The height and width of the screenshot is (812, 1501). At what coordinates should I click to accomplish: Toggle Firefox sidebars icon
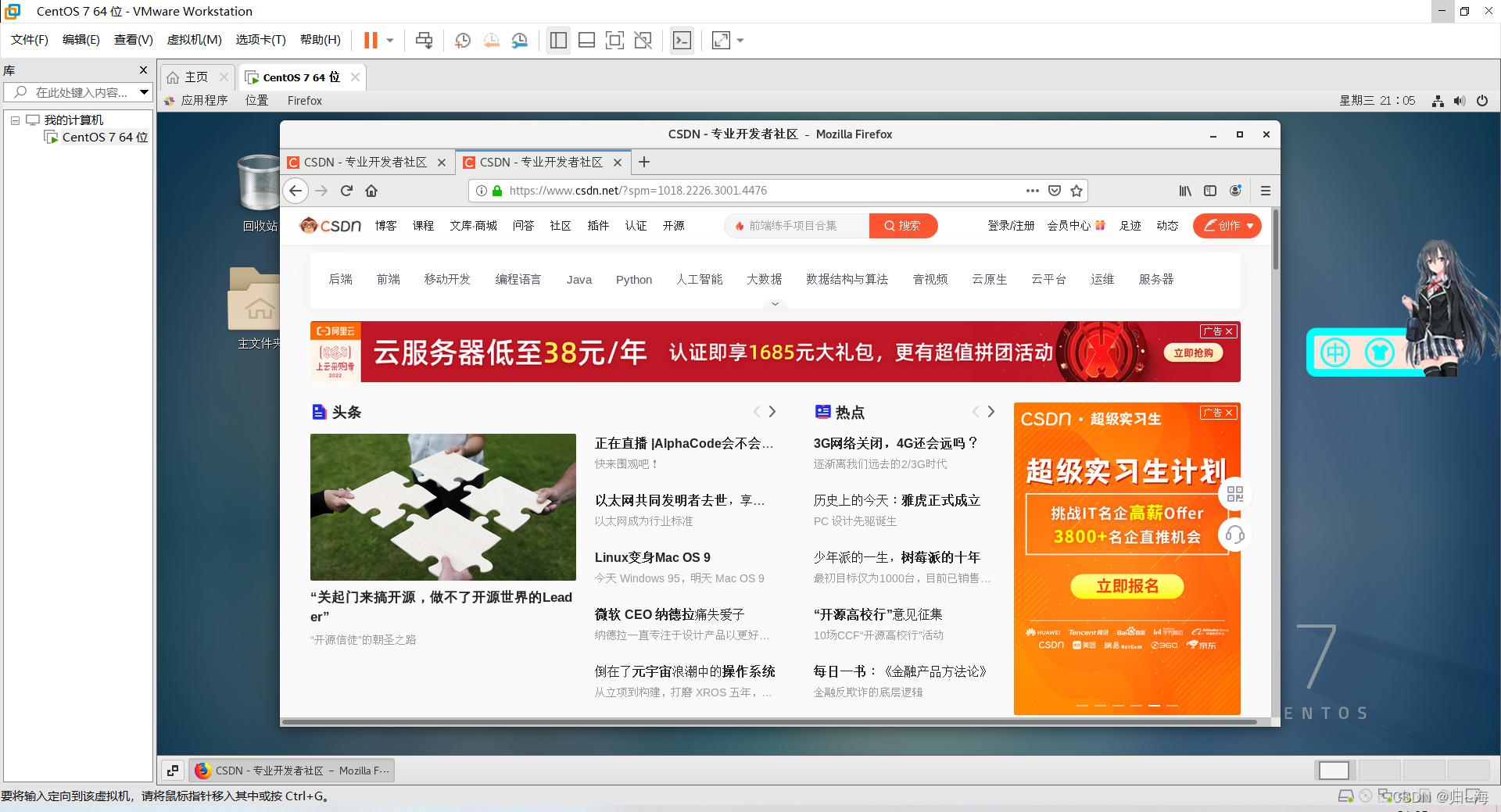coord(1210,190)
